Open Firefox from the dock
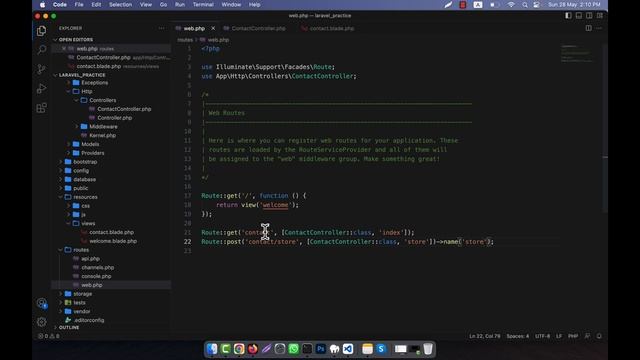 pos(253,349)
